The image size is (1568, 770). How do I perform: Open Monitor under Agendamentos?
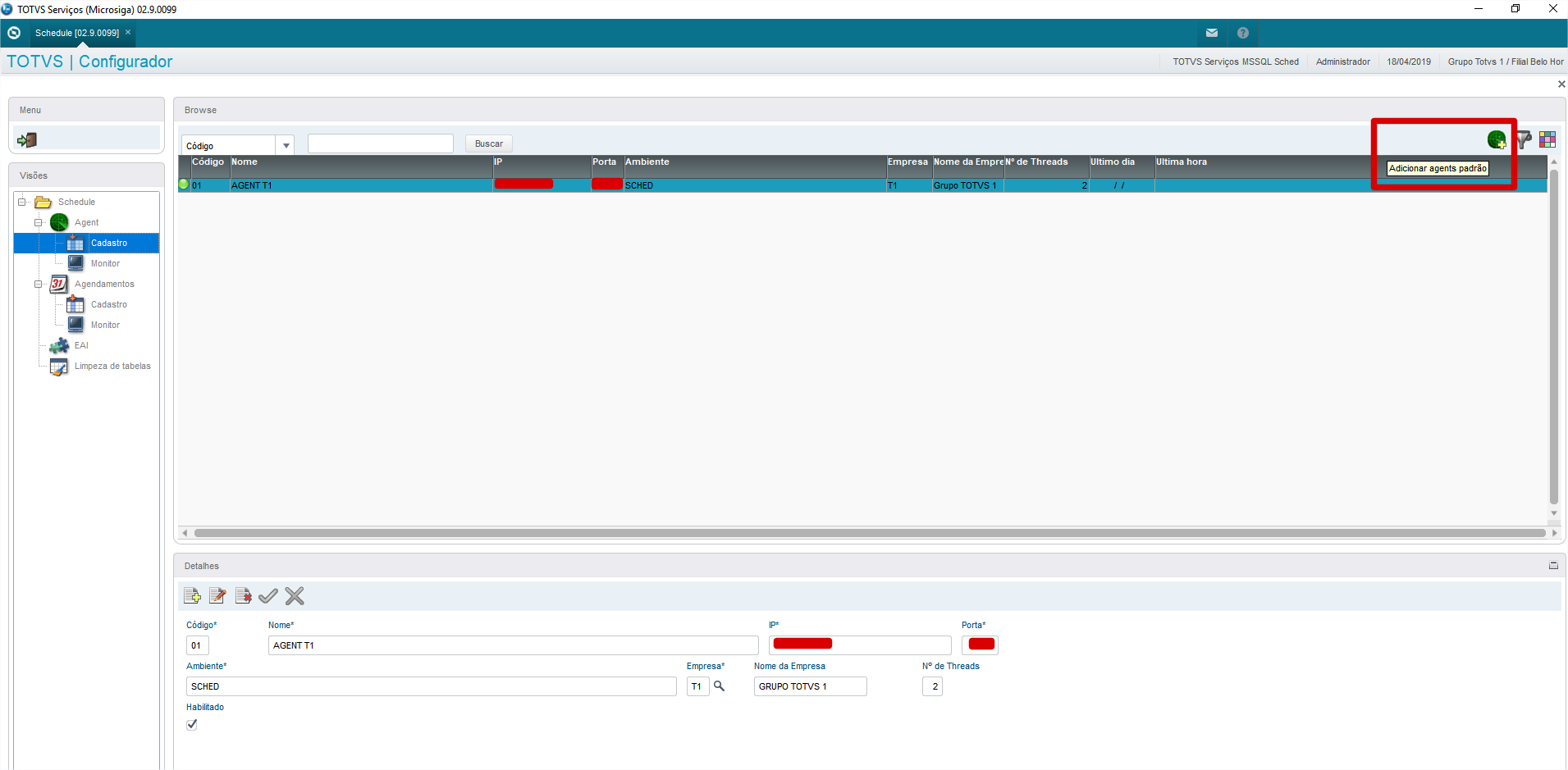(x=105, y=325)
